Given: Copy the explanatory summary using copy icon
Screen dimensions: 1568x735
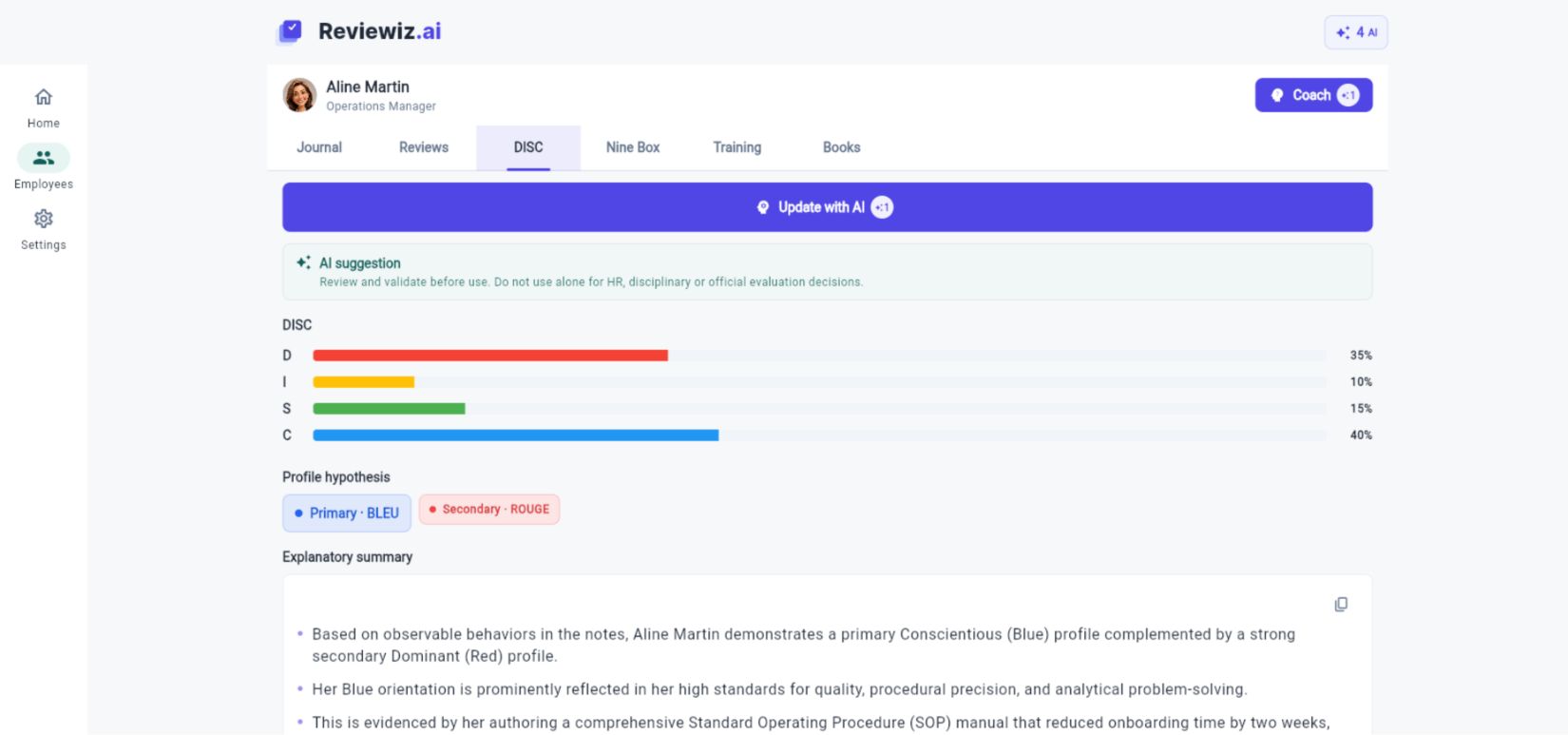Looking at the screenshot, I should tap(1341, 605).
